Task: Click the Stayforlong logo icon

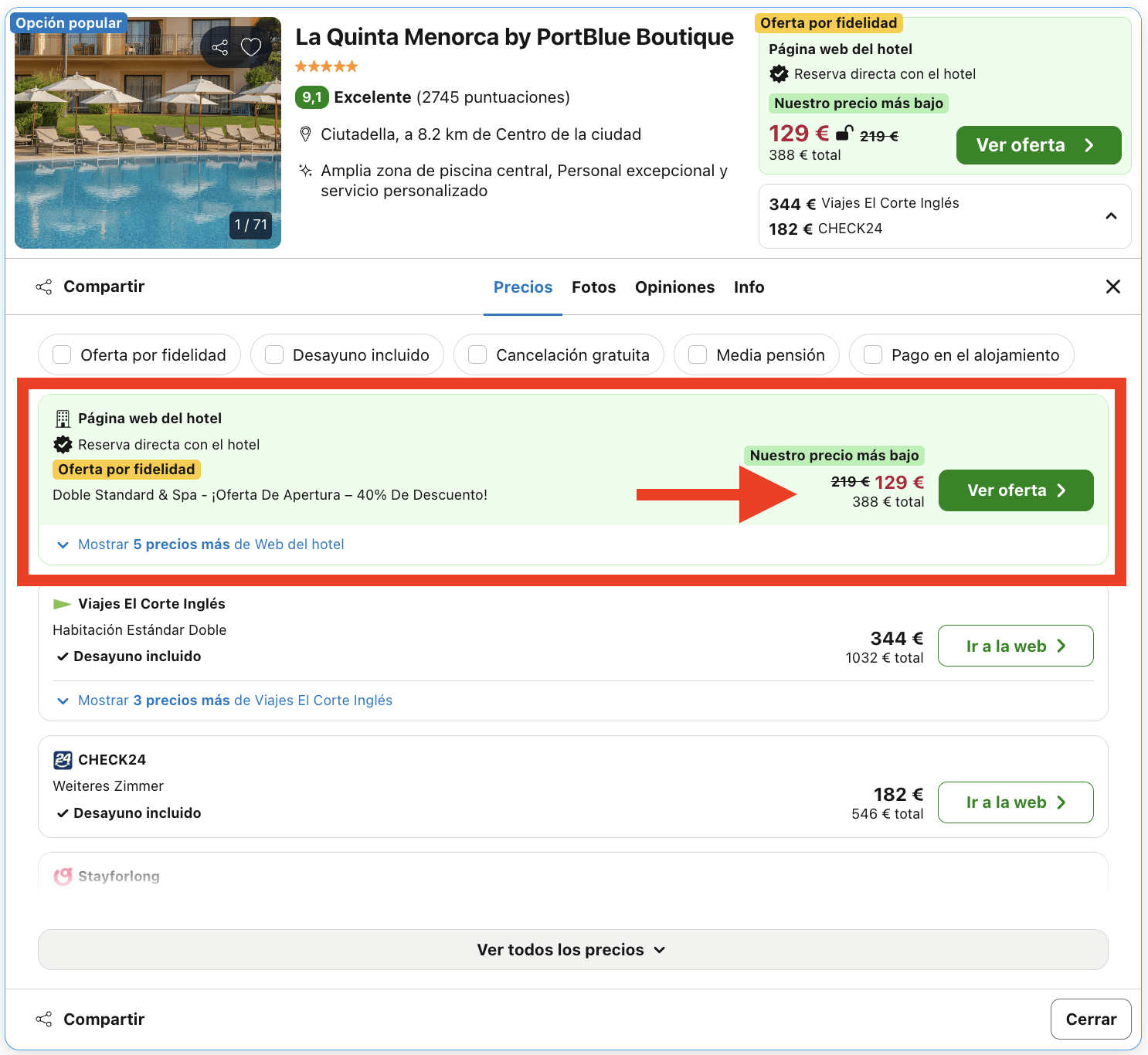Action: pos(62,876)
